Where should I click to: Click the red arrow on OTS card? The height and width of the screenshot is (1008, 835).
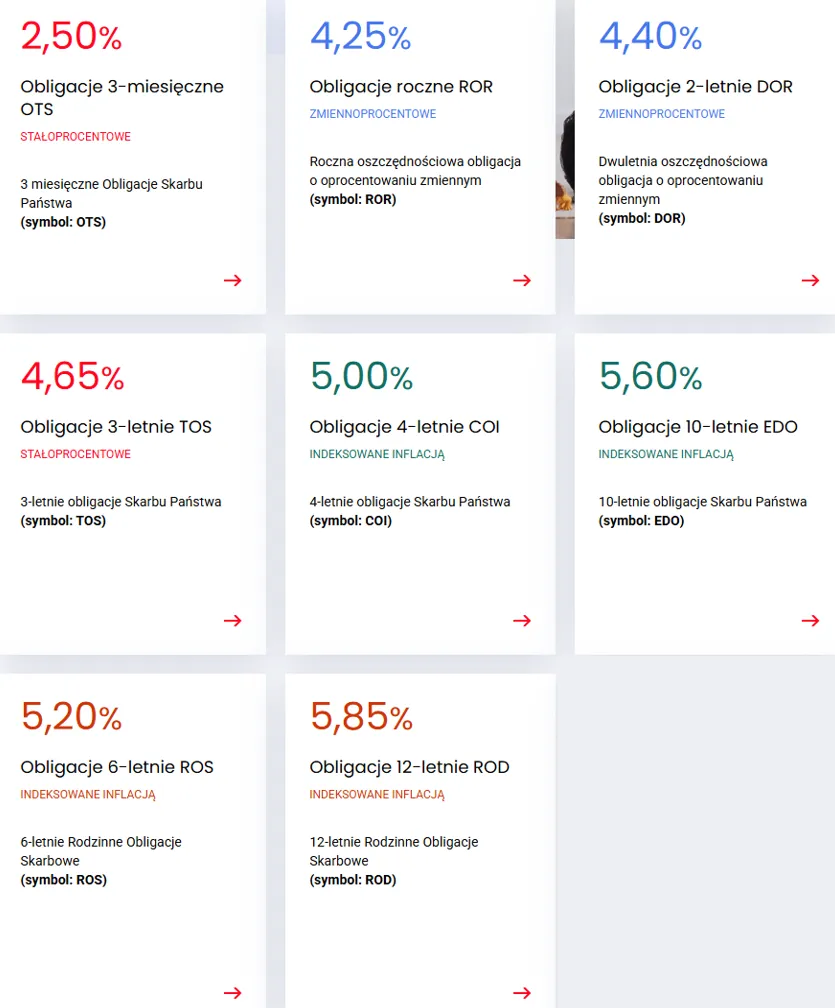tap(233, 280)
